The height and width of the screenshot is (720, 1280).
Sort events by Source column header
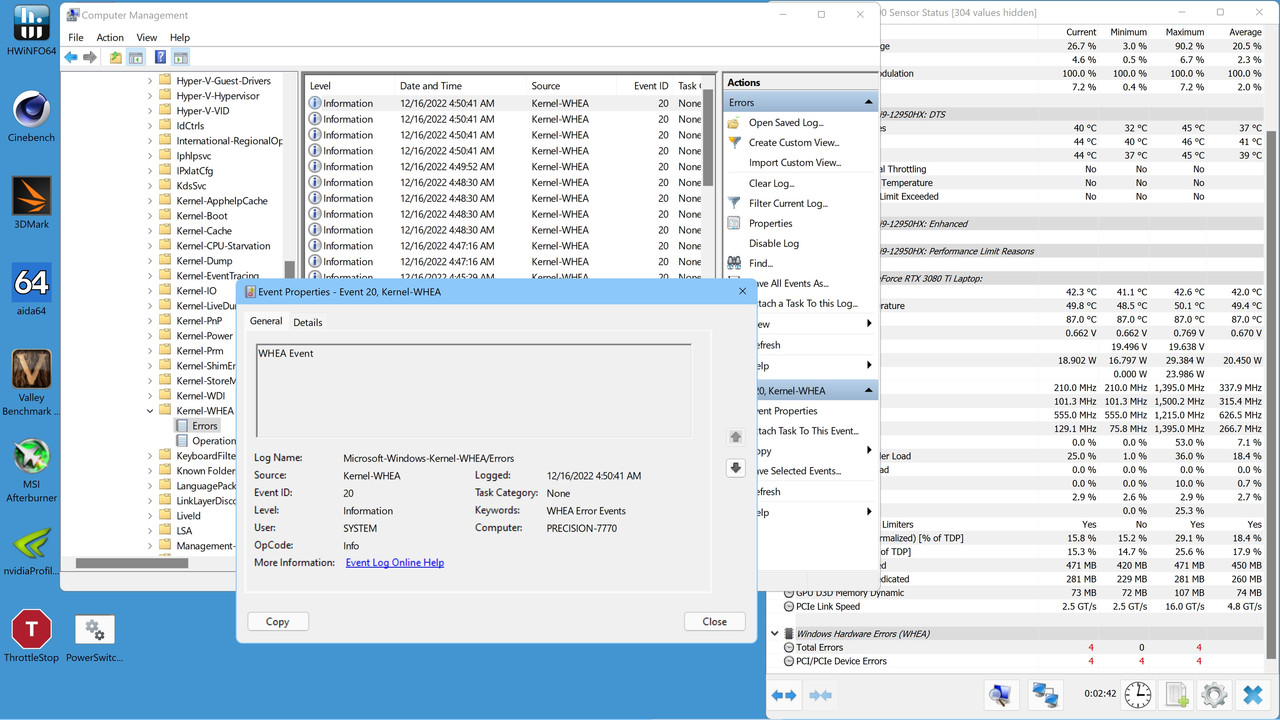[546, 86]
